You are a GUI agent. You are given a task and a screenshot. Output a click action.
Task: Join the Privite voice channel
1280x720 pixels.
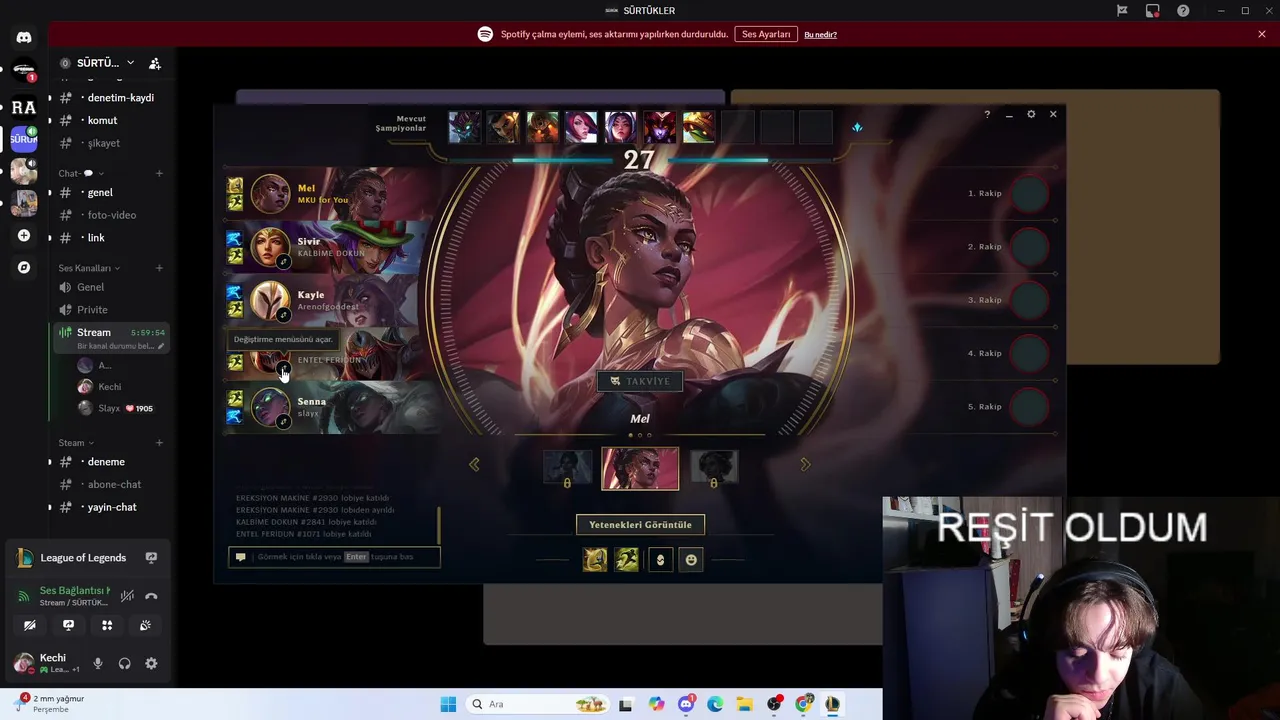tap(110, 310)
